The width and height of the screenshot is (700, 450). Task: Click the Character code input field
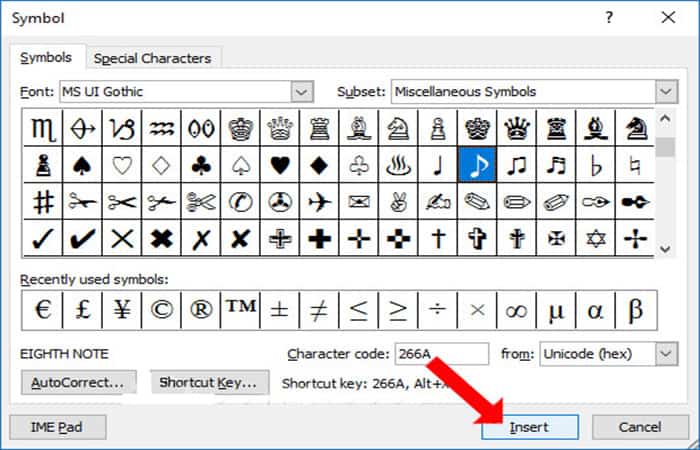tap(442, 354)
